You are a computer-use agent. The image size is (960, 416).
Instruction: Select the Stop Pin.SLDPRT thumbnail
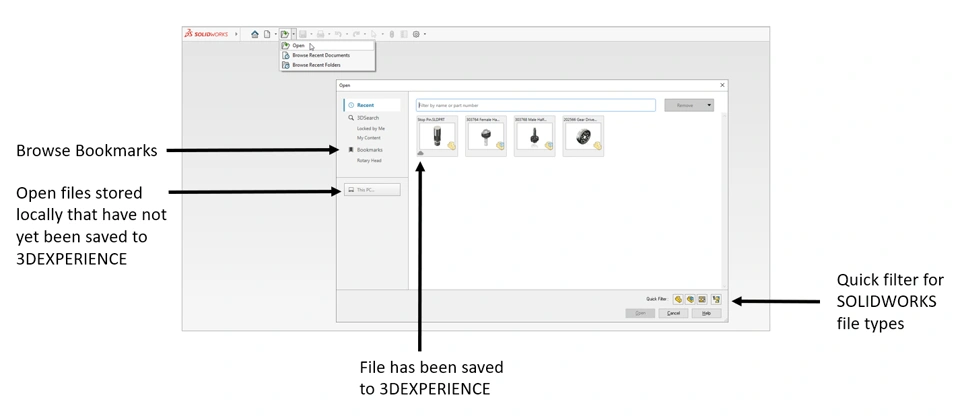437,136
